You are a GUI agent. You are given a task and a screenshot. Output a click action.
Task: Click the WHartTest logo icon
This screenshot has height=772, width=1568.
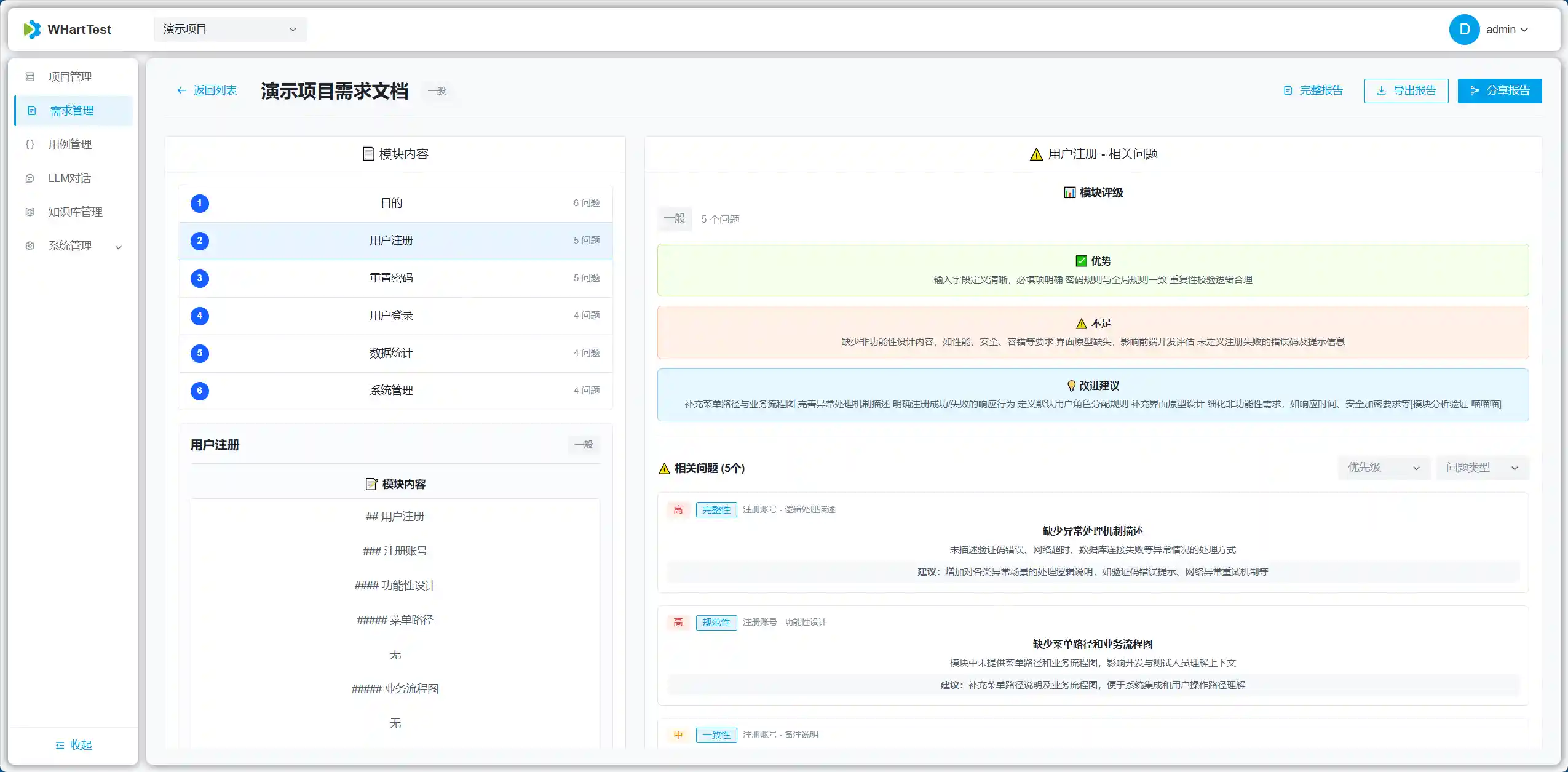point(32,30)
